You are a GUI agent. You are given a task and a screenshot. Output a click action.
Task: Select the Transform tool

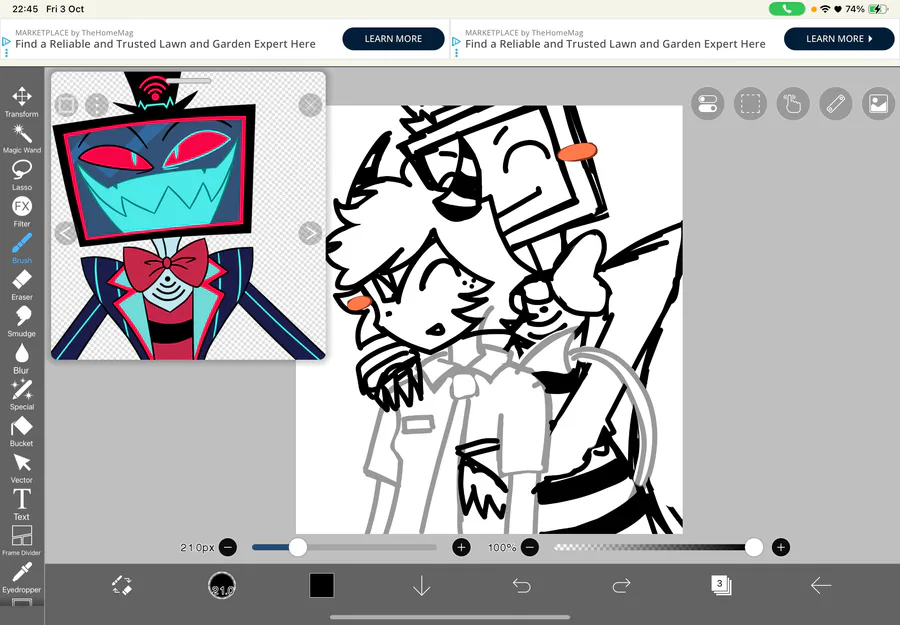pos(22,102)
